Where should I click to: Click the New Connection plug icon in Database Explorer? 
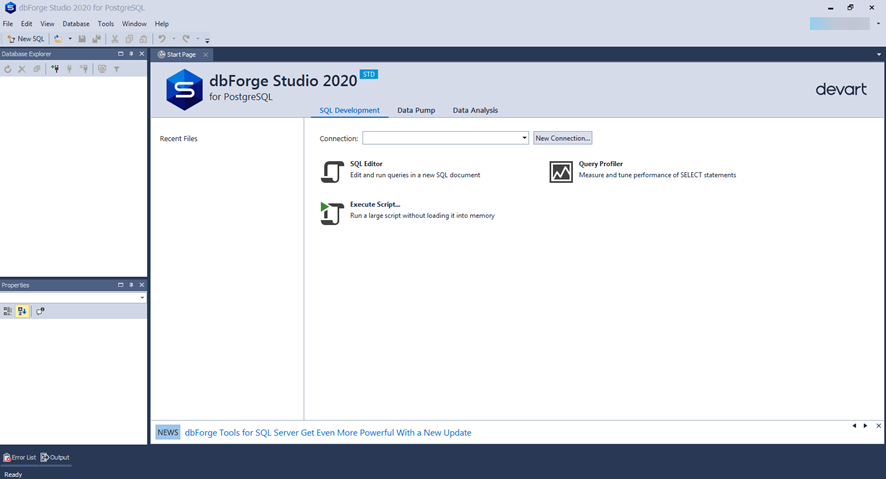click(55, 69)
